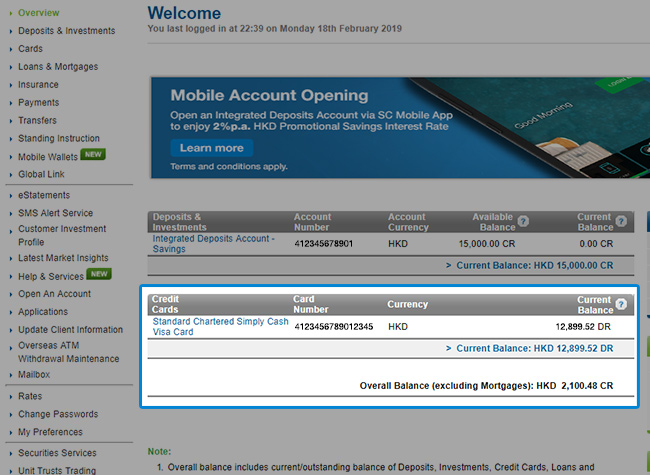650x475 pixels.
Task: Open Customer Investment Profile
Action: coord(62,235)
